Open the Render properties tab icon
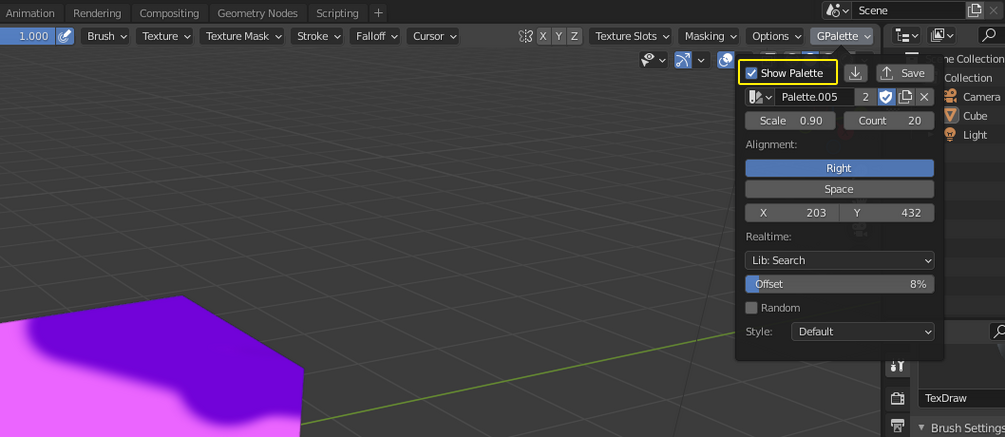Viewport: 1005px width, 437px height. point(897,399)
